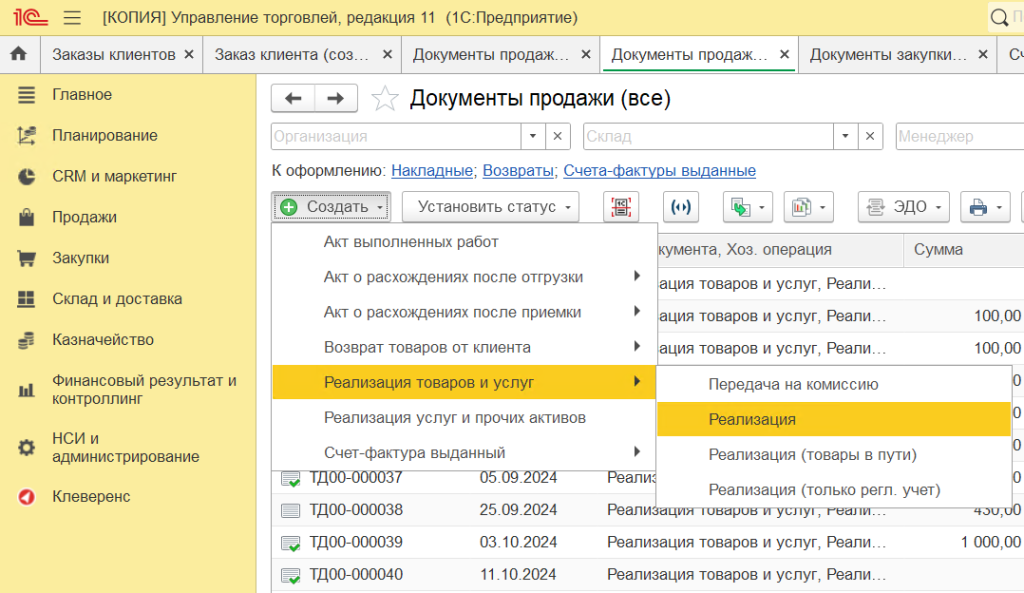The width and height of the screenshot is (1024, 593).
Task: Close the Заказ клиента (соз… tab
Action: [387, 55]
